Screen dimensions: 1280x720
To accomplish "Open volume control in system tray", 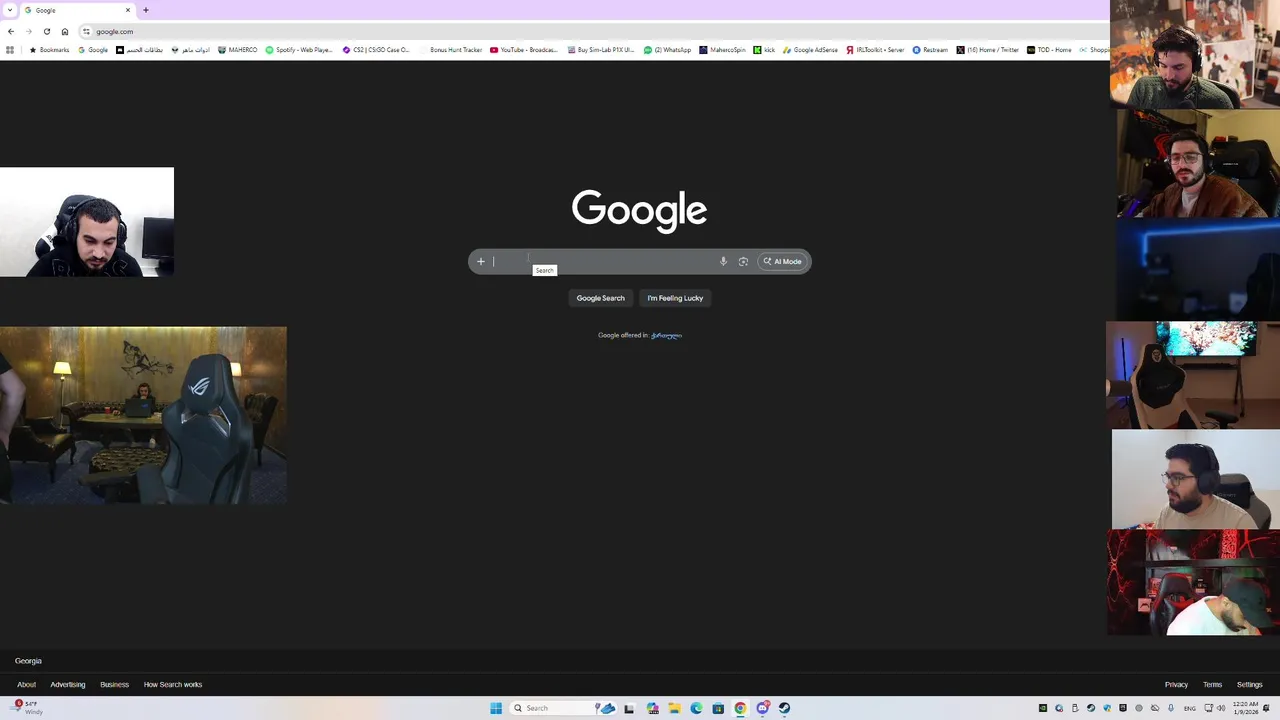I will (1221, 708).
